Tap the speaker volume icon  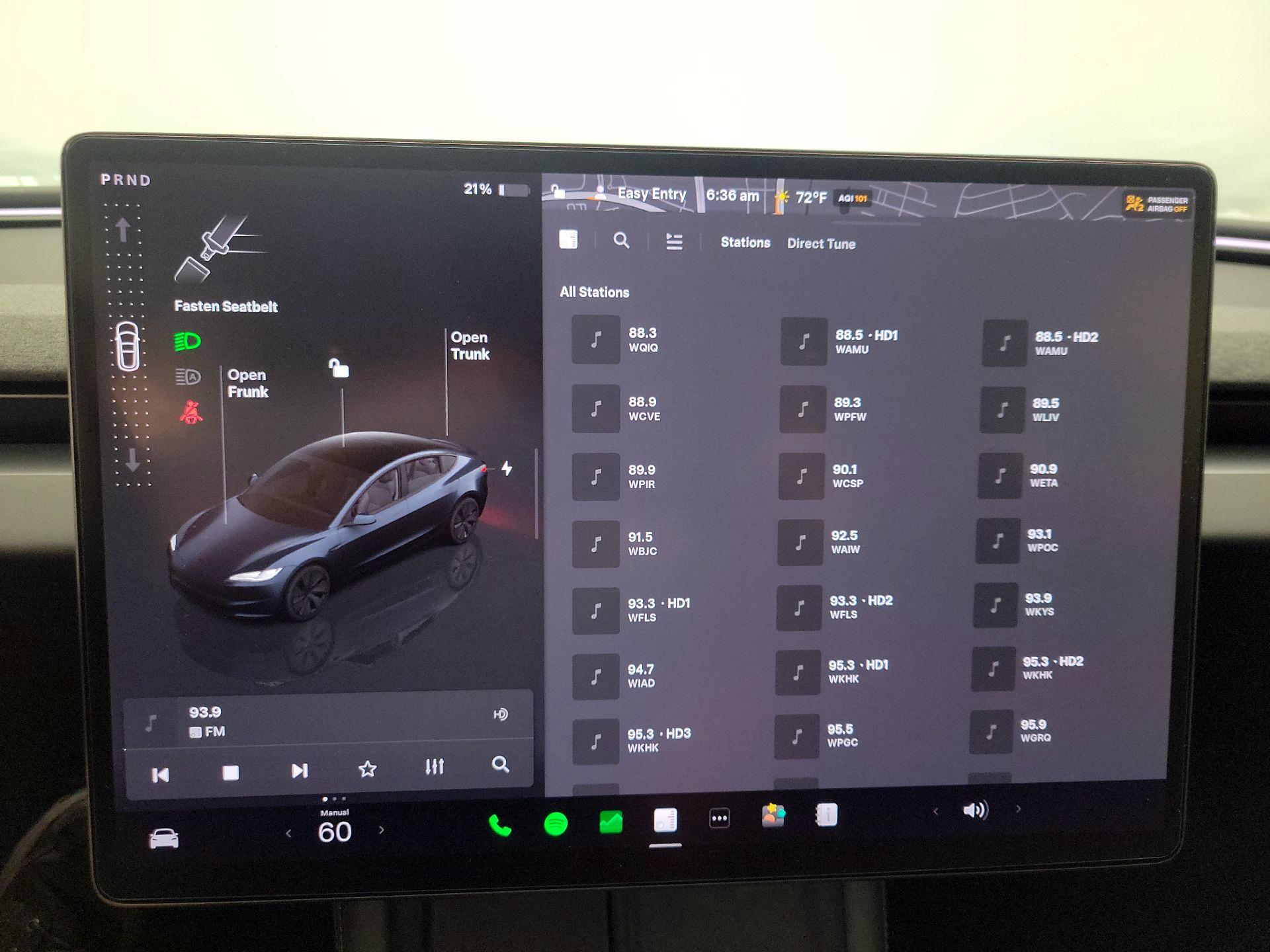(x=975, y=810)
